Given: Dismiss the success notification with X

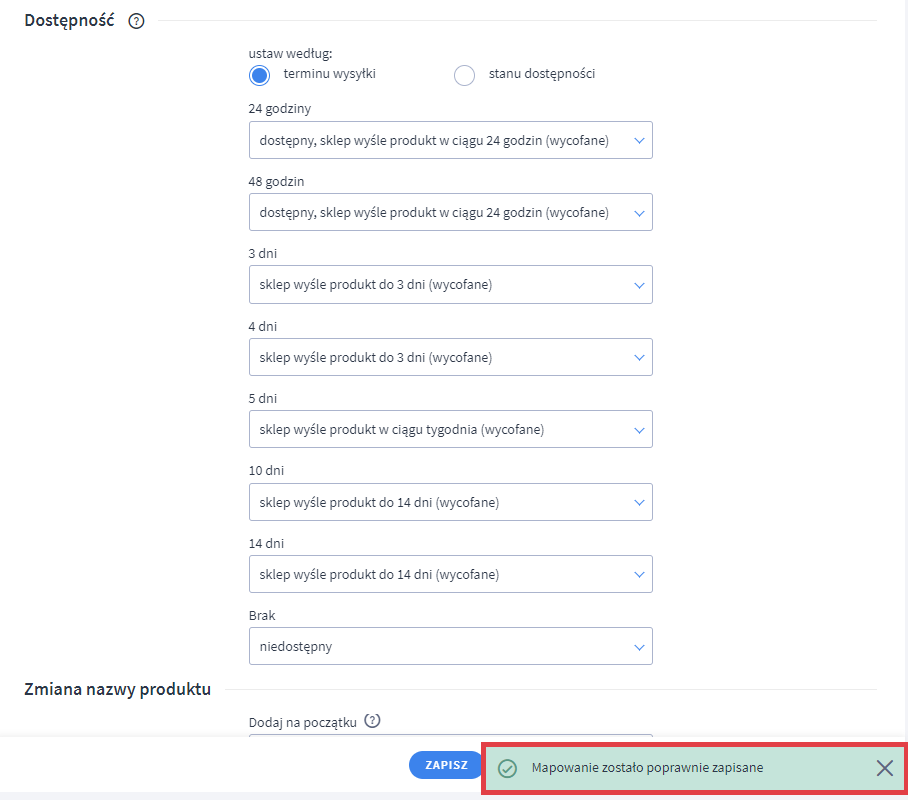Looking at the screenshot, I should coord(884,768).
